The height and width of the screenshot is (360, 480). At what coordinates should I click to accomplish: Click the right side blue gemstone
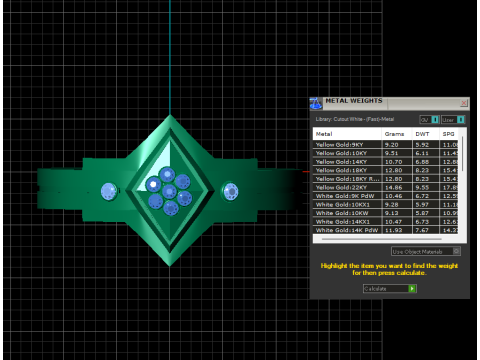click(x=230, y=192)
